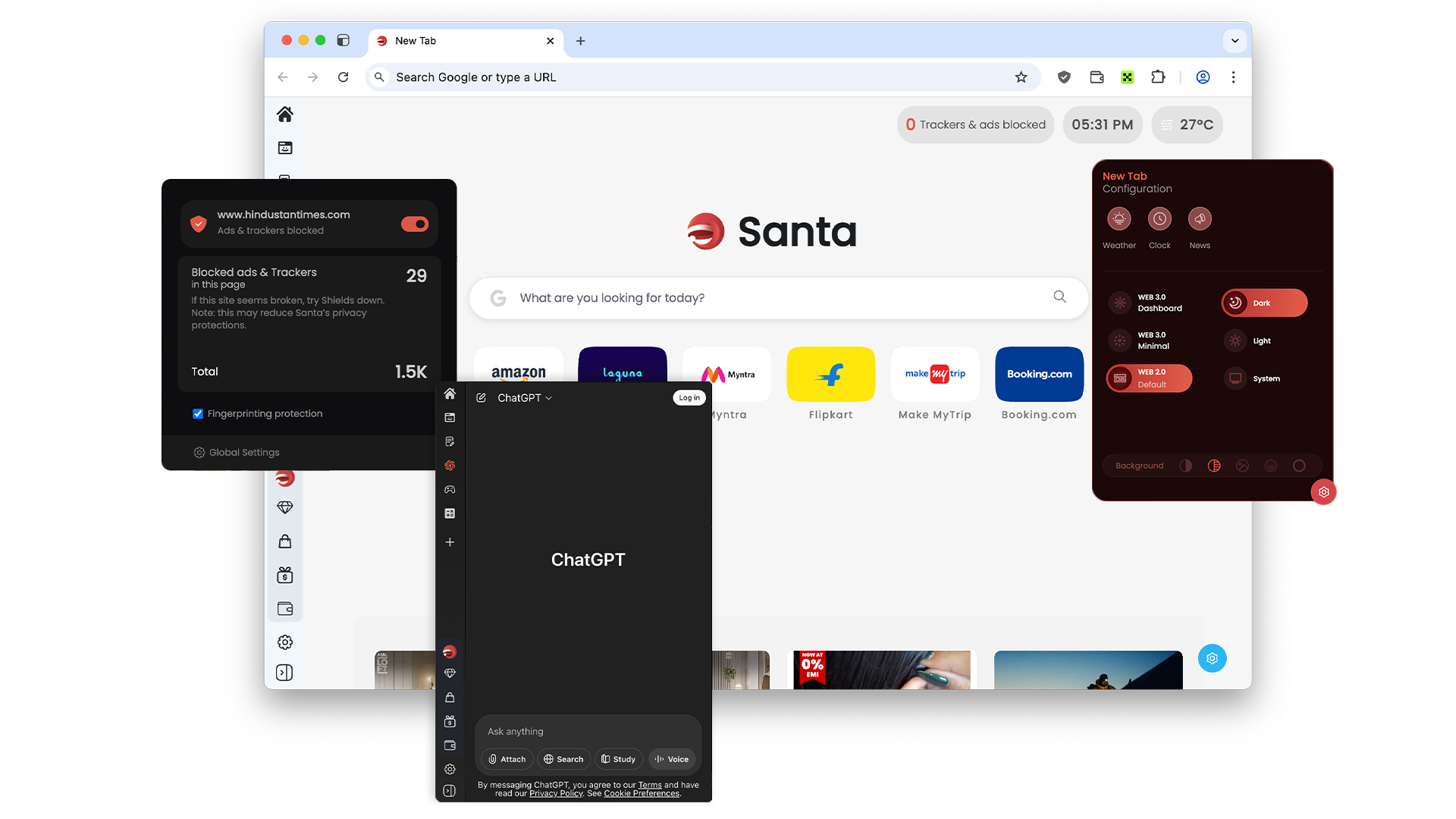This screenshot has width=1456, height=819.
Task: Select the gamepad icon in the sidebar
Action: (450, 489)
